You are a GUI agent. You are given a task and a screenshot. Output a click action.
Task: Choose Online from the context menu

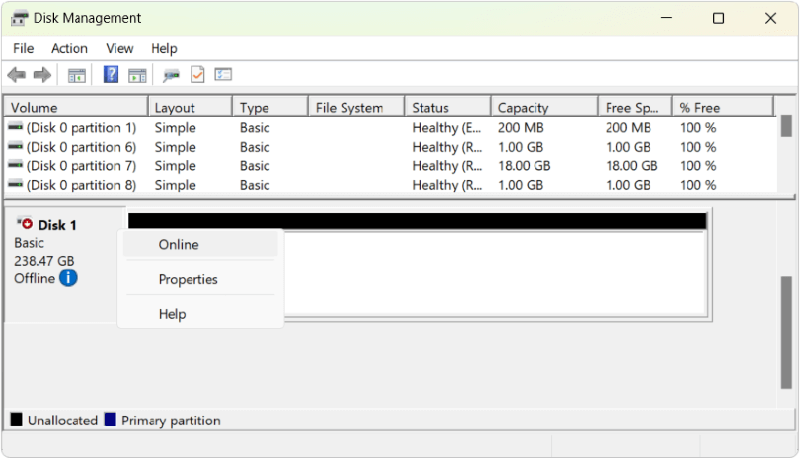pos(179,245)
